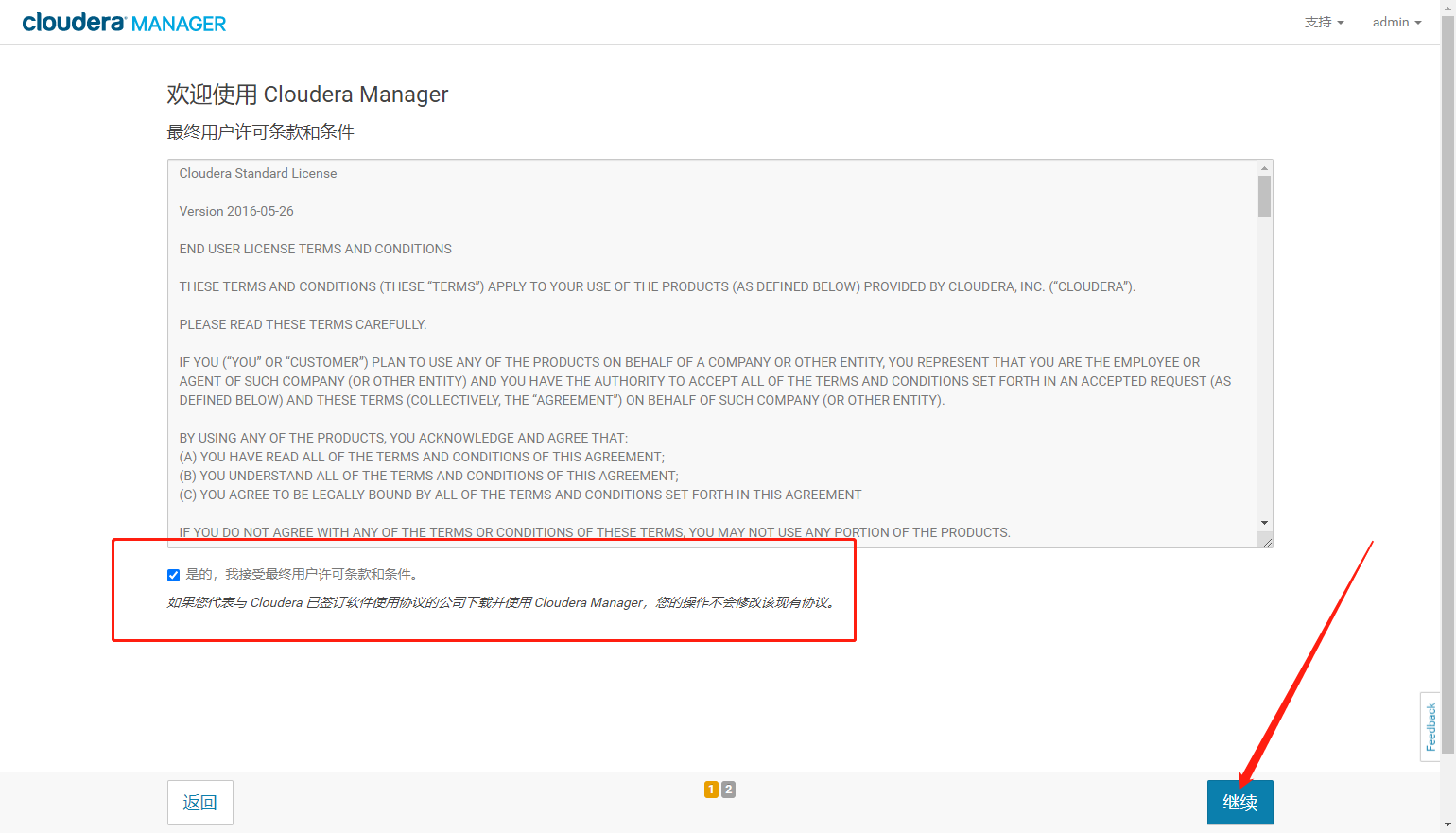Click the 返回 button
The height and width of the screenshot is (833, 1456).
(199, 802)
